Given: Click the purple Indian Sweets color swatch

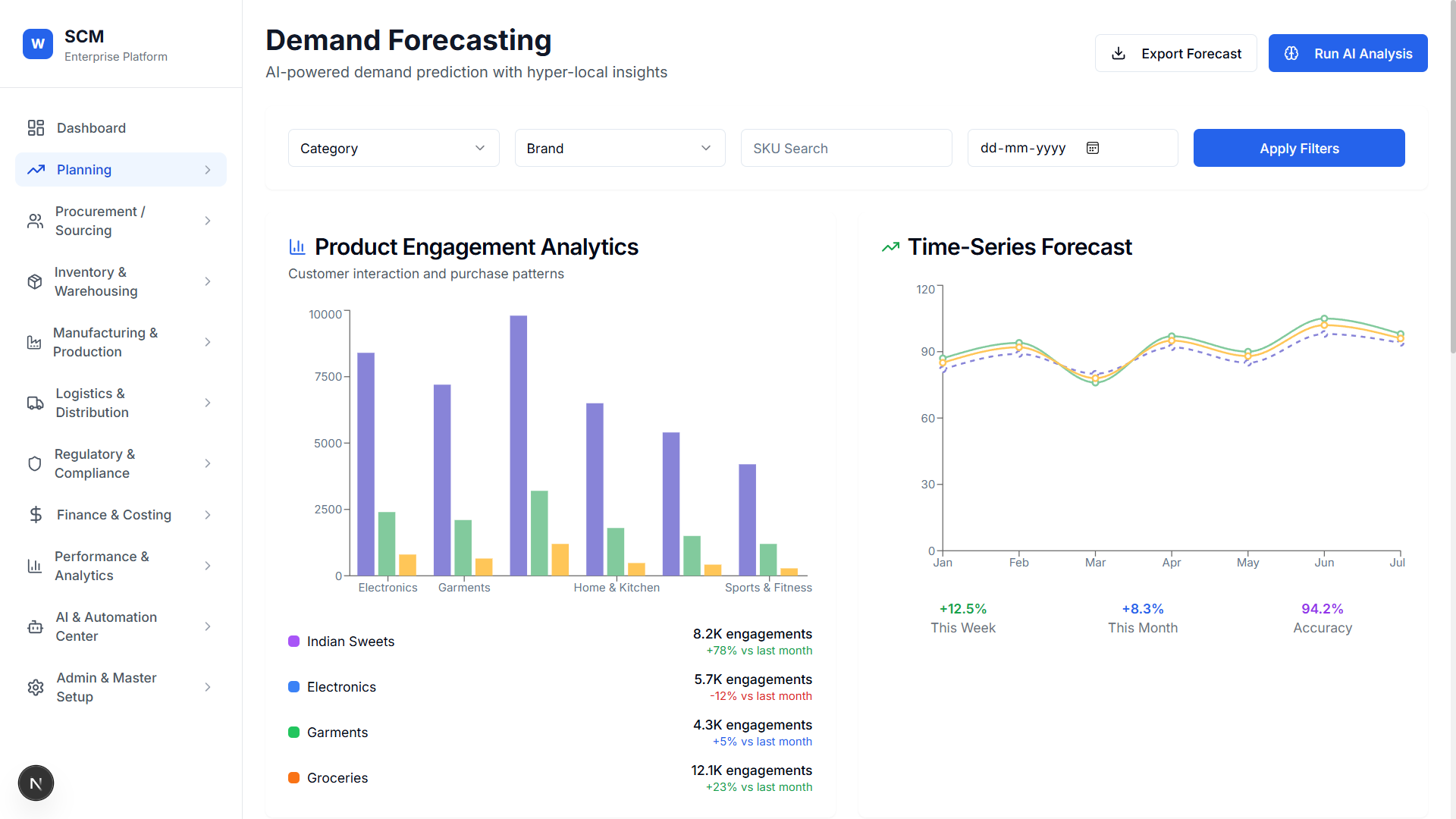Looking at the screenshot, I should (x=294, y=642).
